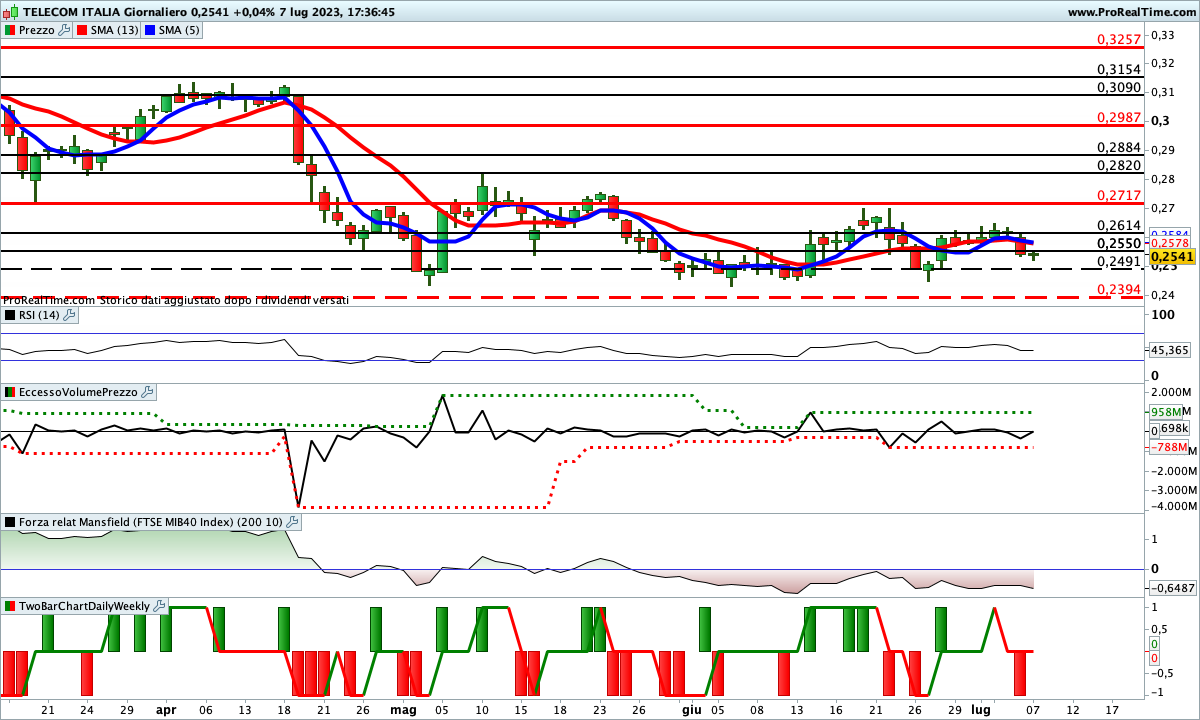The width and height of the screenshot is (1200, 720).
Task: Click the 0,2550 price level label
Action: coord(1119,243)
